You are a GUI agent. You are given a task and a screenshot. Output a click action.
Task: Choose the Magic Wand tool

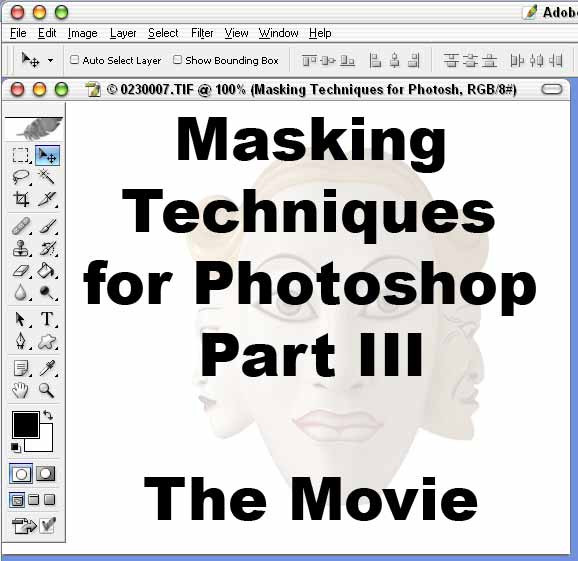[x=47, y=177]
